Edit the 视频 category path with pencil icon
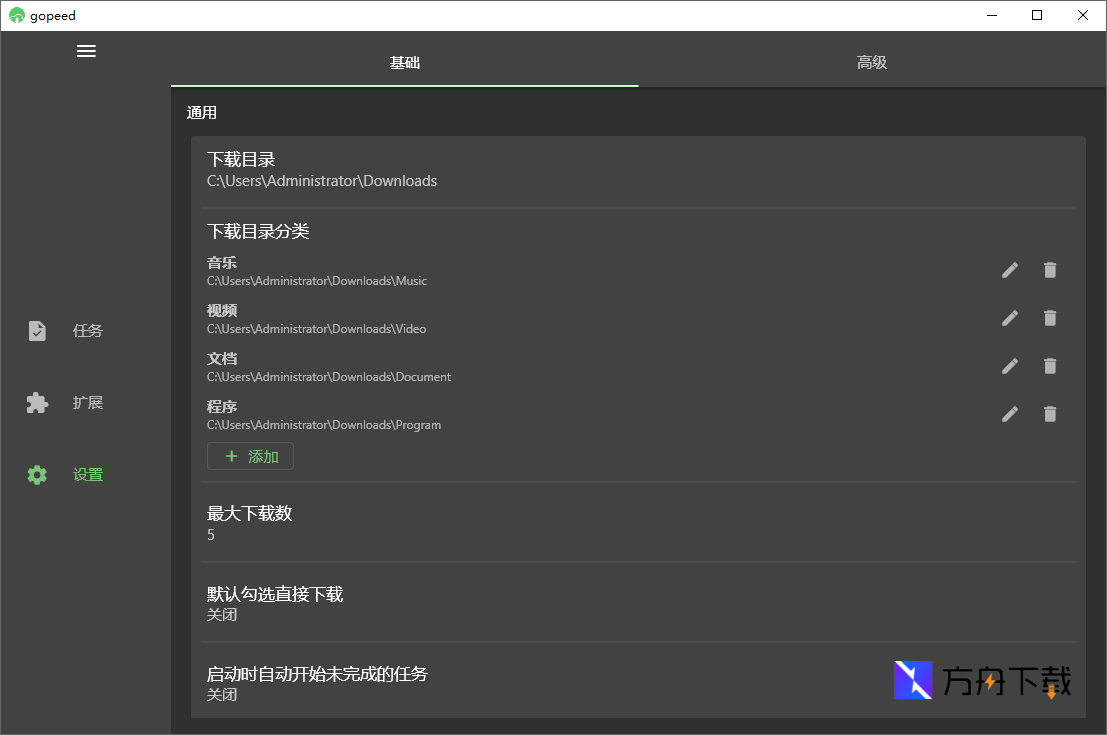The width and height of the screenshot is (1107, 735). point(1009,318)
